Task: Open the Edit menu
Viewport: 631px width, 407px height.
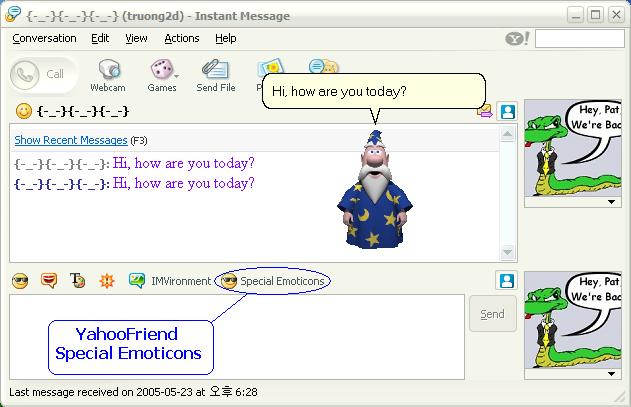Action: click(x=100, y=38)
